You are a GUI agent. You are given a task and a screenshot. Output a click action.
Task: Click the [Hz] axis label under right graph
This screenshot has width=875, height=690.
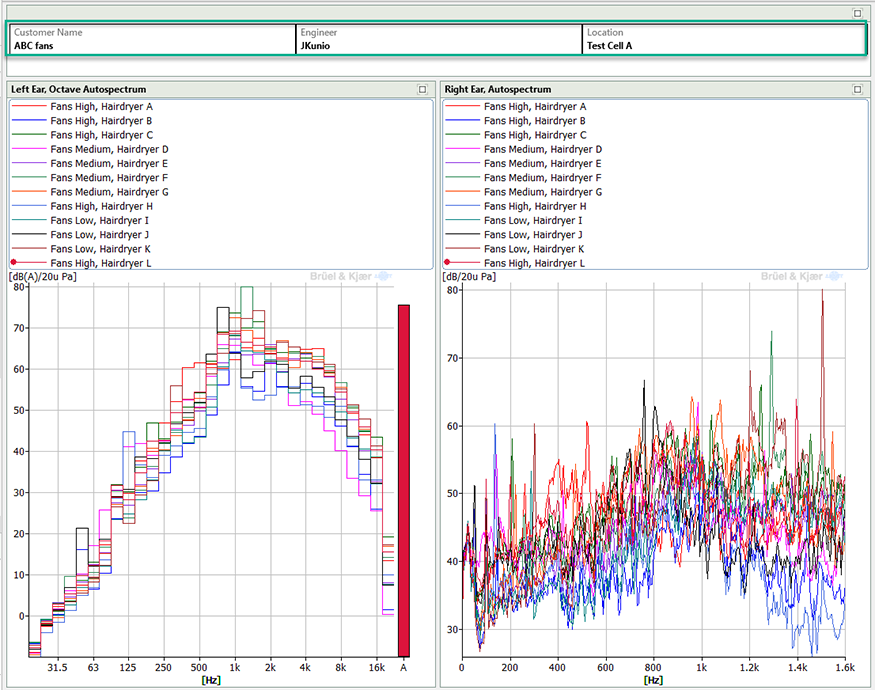653,680
